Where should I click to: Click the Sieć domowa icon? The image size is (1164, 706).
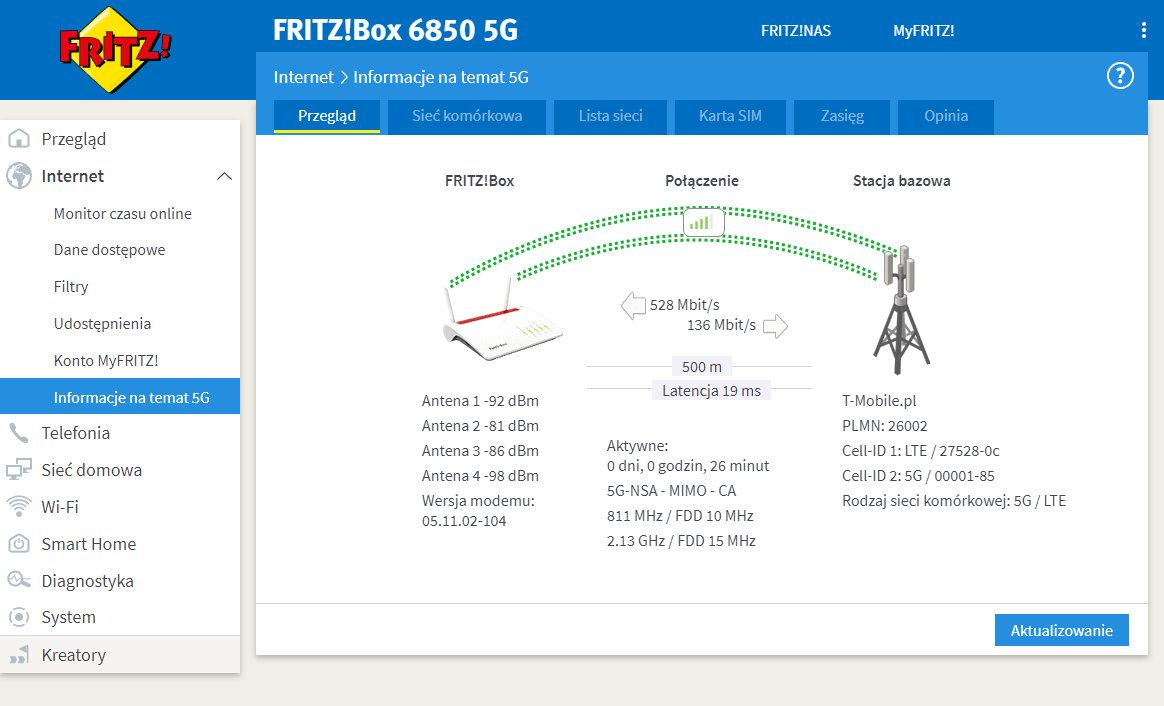point(20,469)
